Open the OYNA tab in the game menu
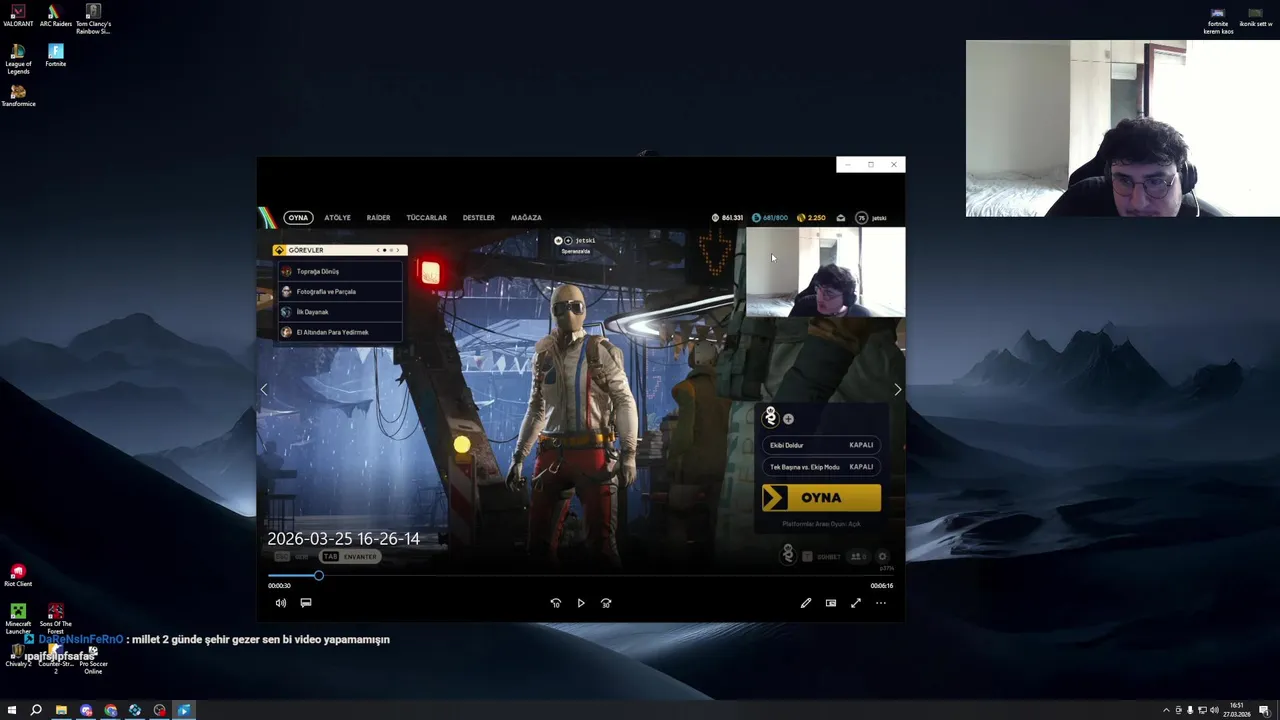Viewport: 1280px width, 720px height. [298, 218]
